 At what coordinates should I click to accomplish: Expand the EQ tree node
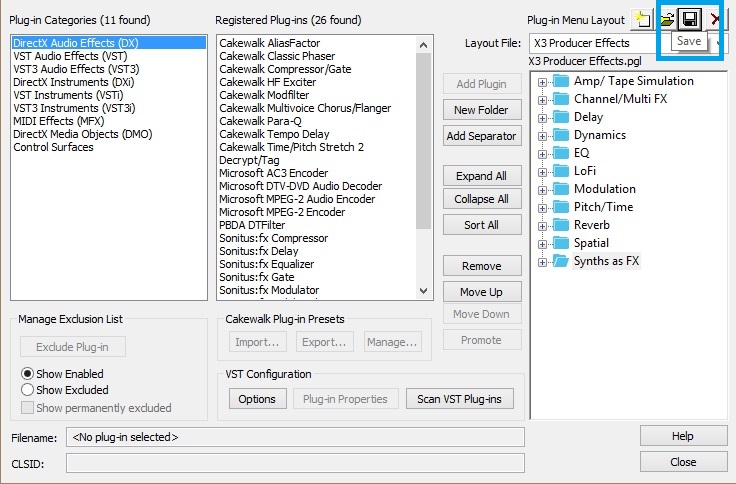point(542,154)
